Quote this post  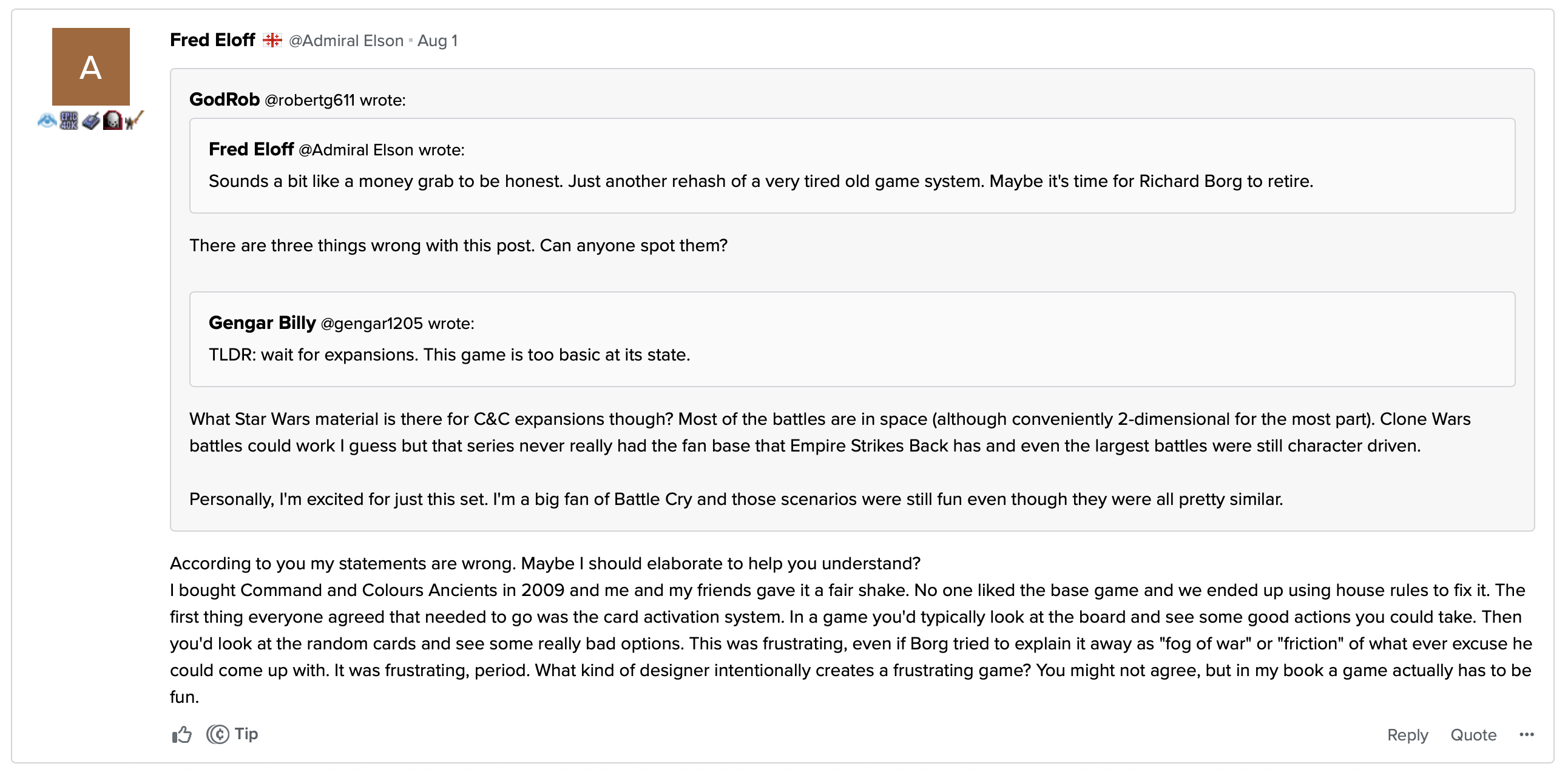[1473, 735]
